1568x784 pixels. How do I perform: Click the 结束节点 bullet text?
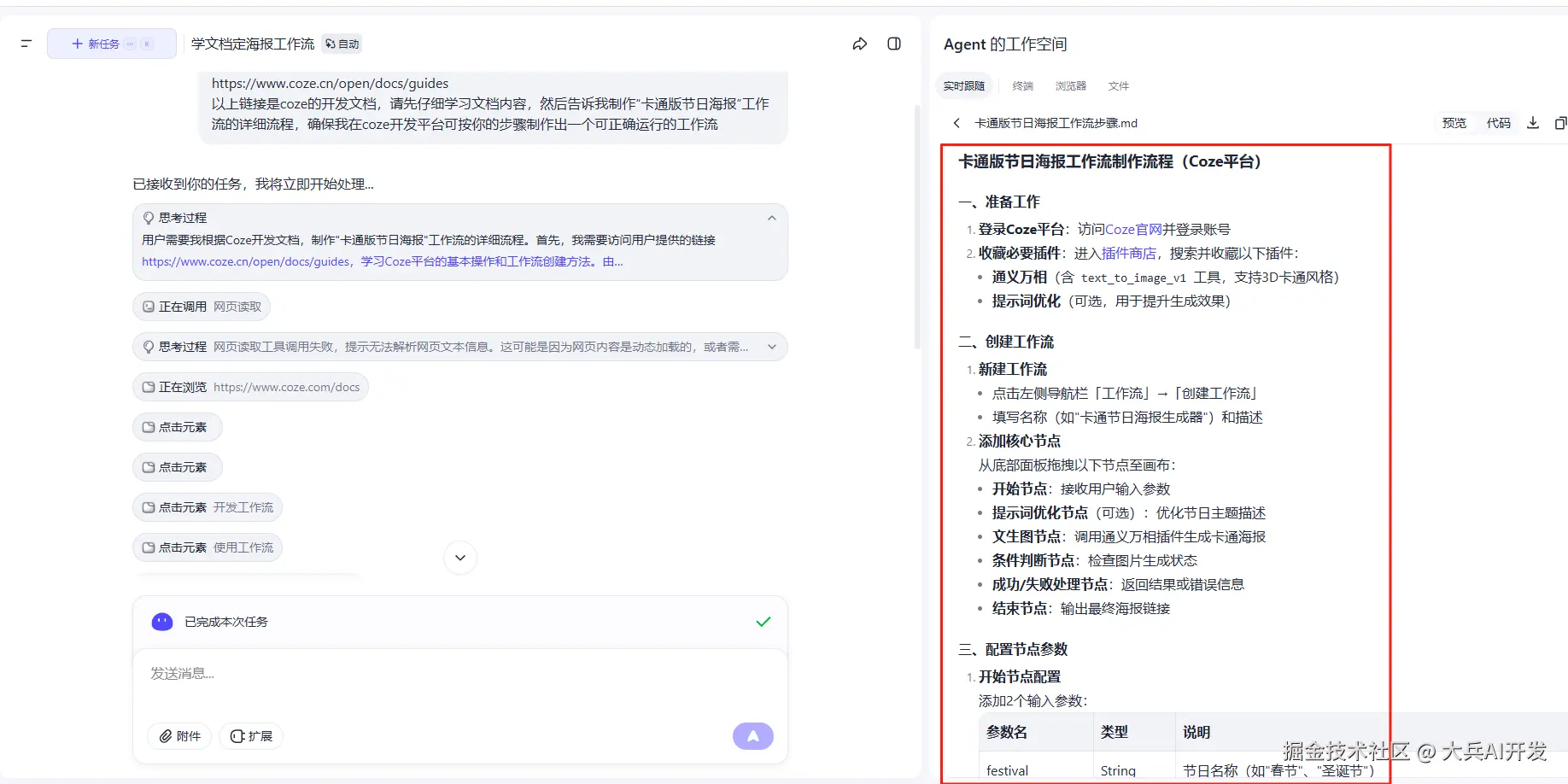(x=1081, y=608)
